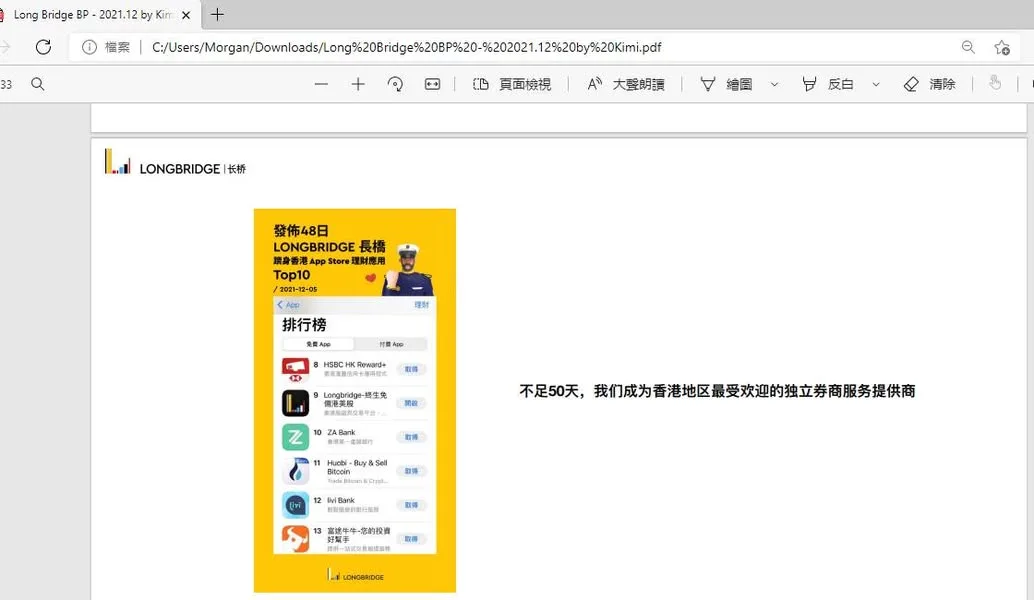Open the draw pen color dropdown
The height and width of the screenshot is (600, 1034).
tap(774, 84)
